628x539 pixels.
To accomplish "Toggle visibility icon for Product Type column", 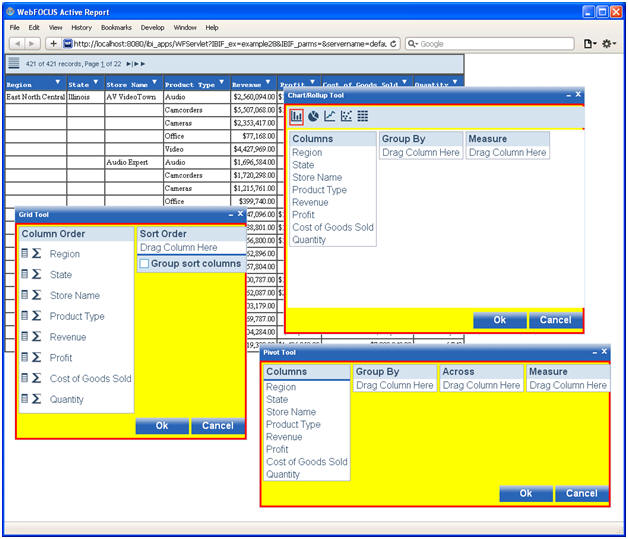I will click(x=24, y=316).
